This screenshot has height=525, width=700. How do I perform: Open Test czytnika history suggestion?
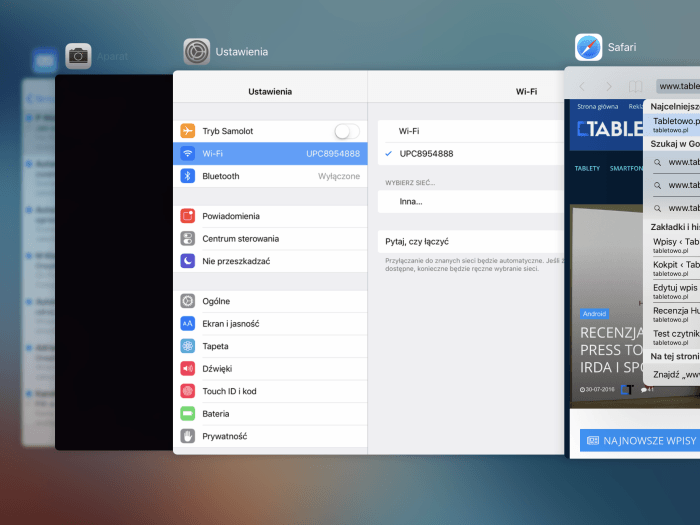click(671, 337)
